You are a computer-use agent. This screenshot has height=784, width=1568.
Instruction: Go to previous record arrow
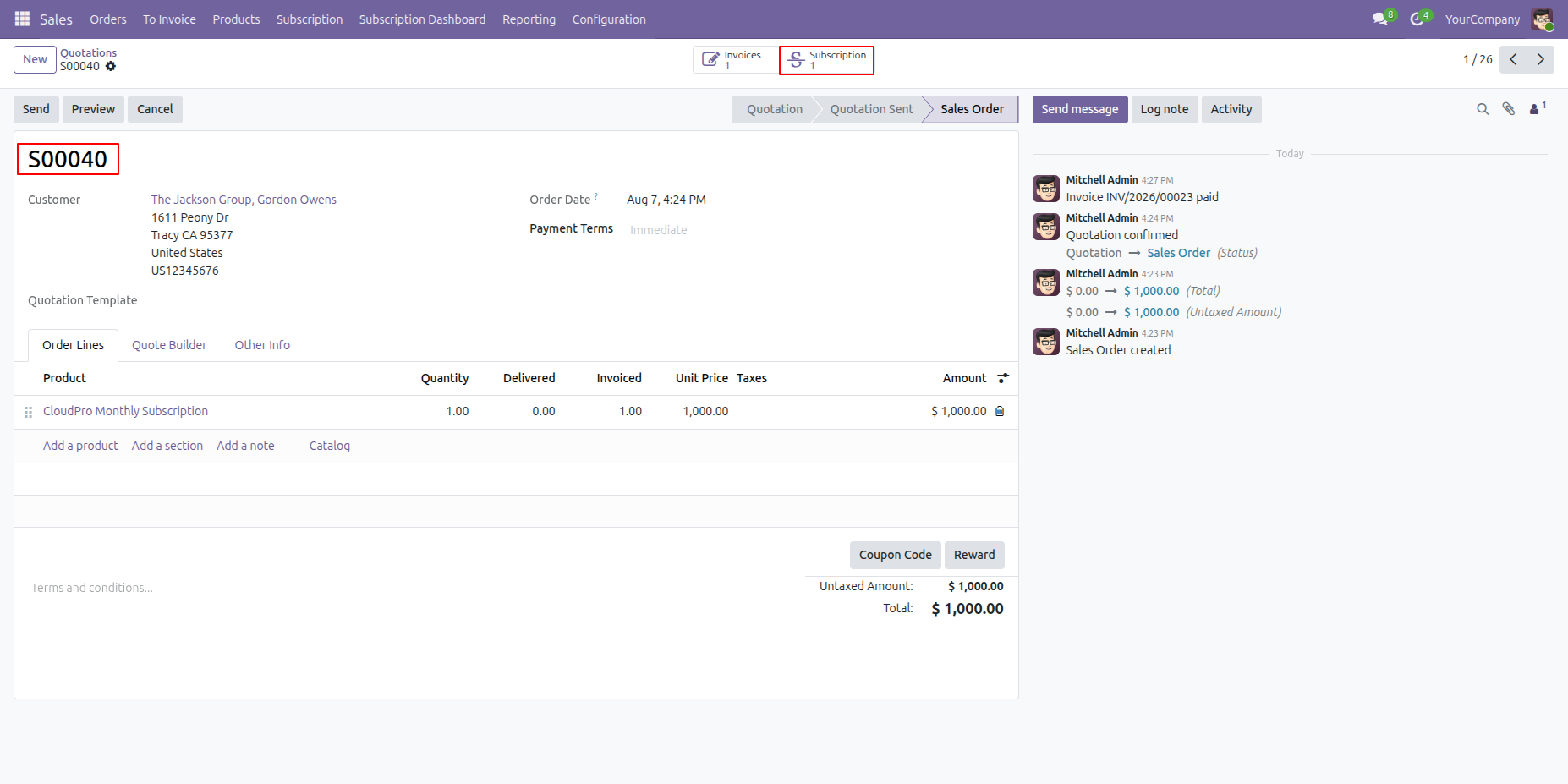click(x=1513, y=59)
